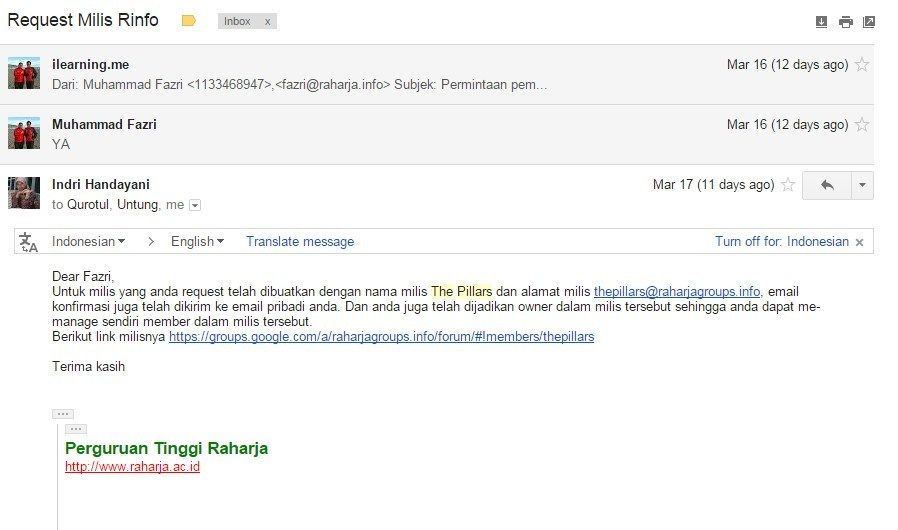
Task: Dismiss the translation bar with the x
Action: pyautogui.click(x=859, y=242)
